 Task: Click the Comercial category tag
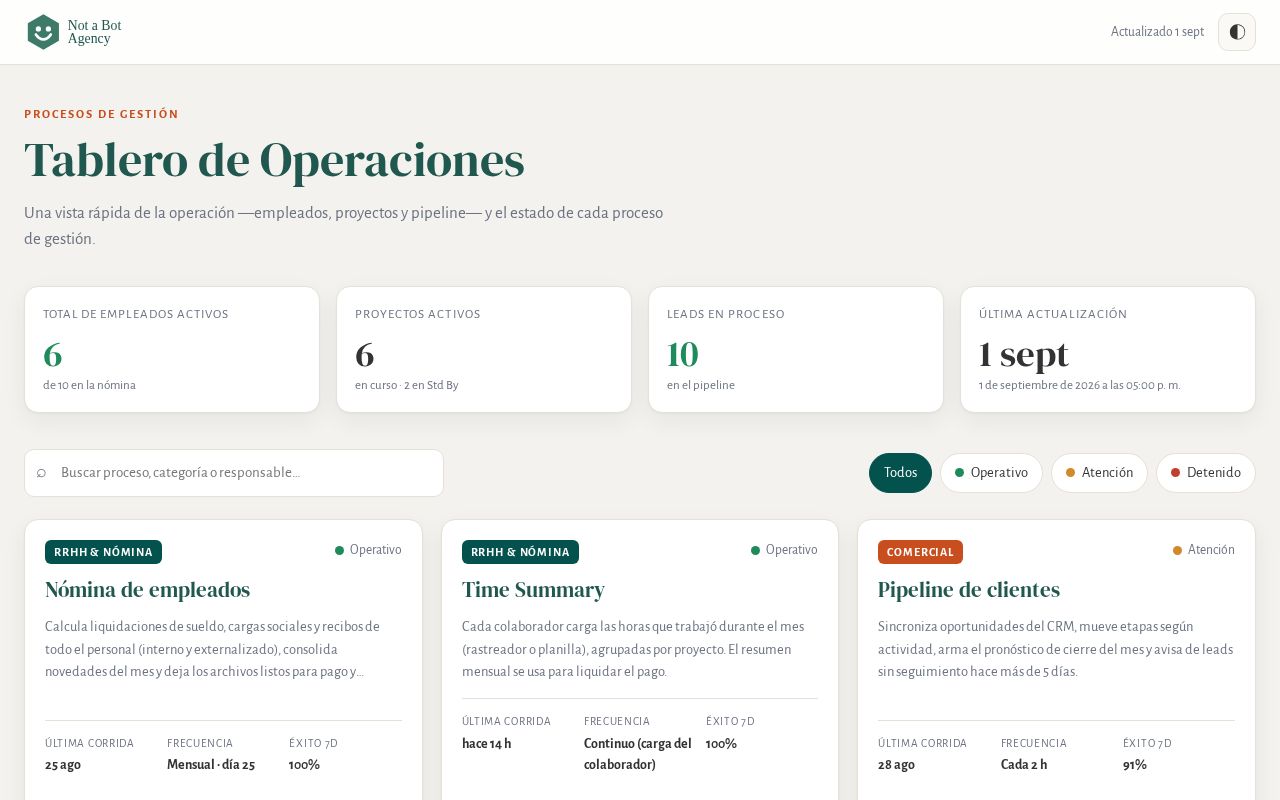click(920, 552)
